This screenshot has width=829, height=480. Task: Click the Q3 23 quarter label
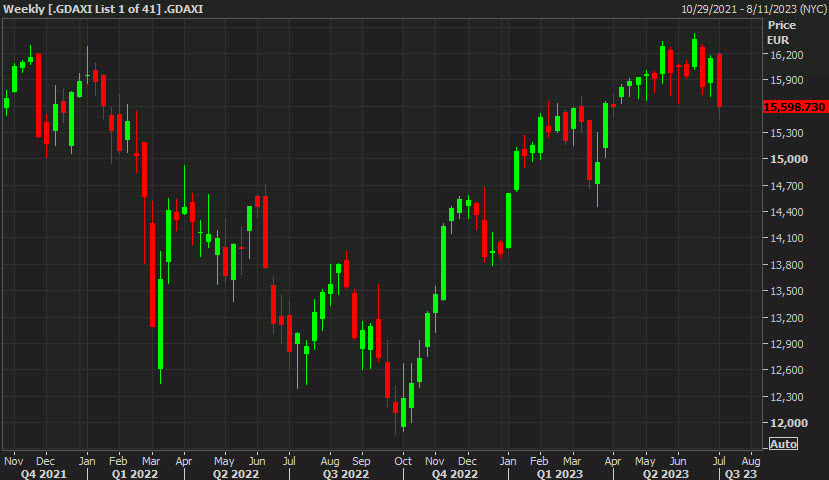[741, 474]
